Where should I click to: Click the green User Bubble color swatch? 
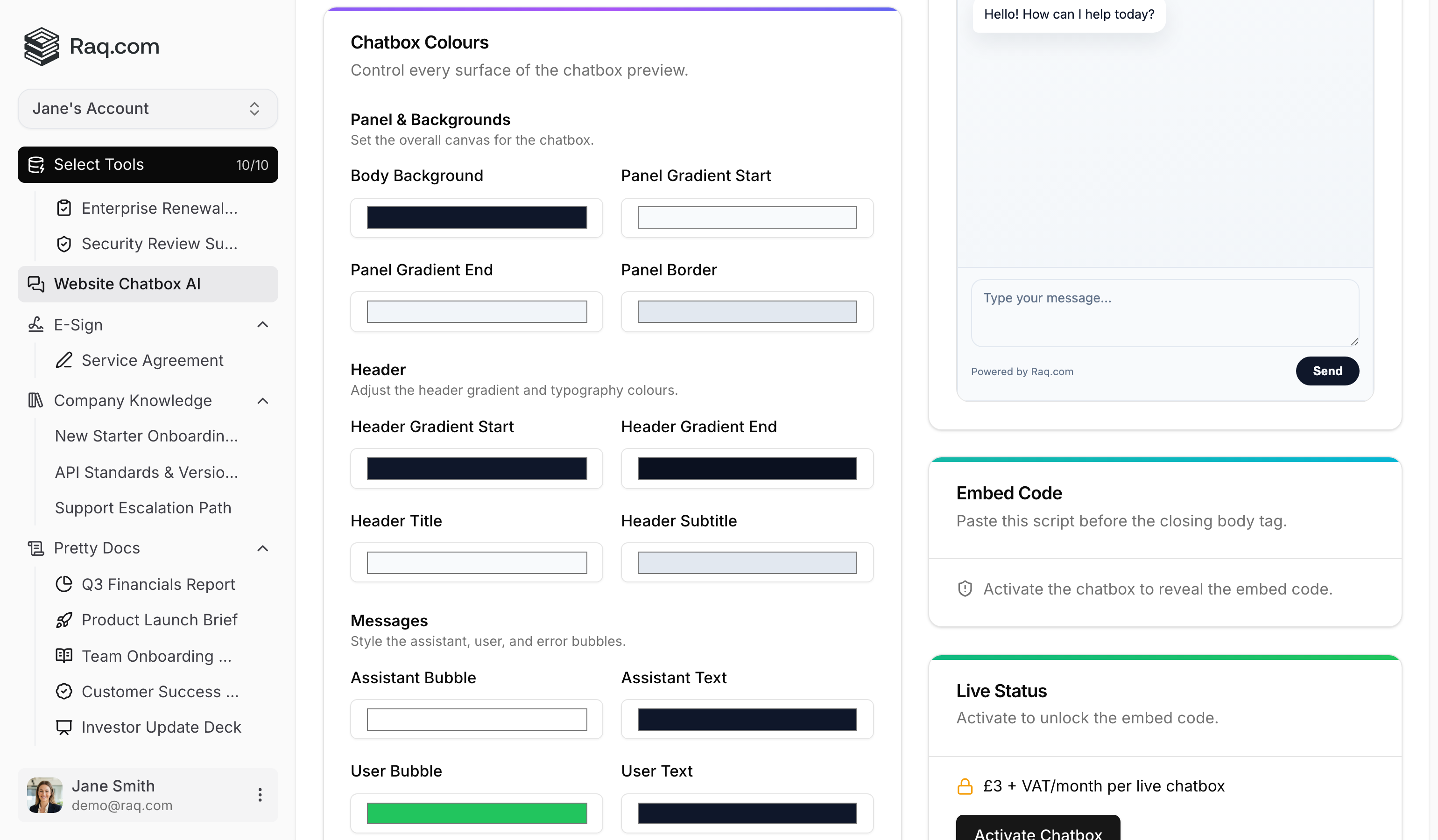[x=477, y=813]
